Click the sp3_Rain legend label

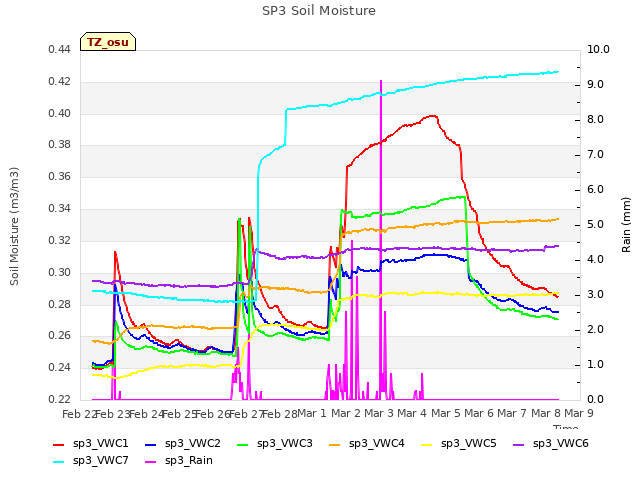[189, 461]
